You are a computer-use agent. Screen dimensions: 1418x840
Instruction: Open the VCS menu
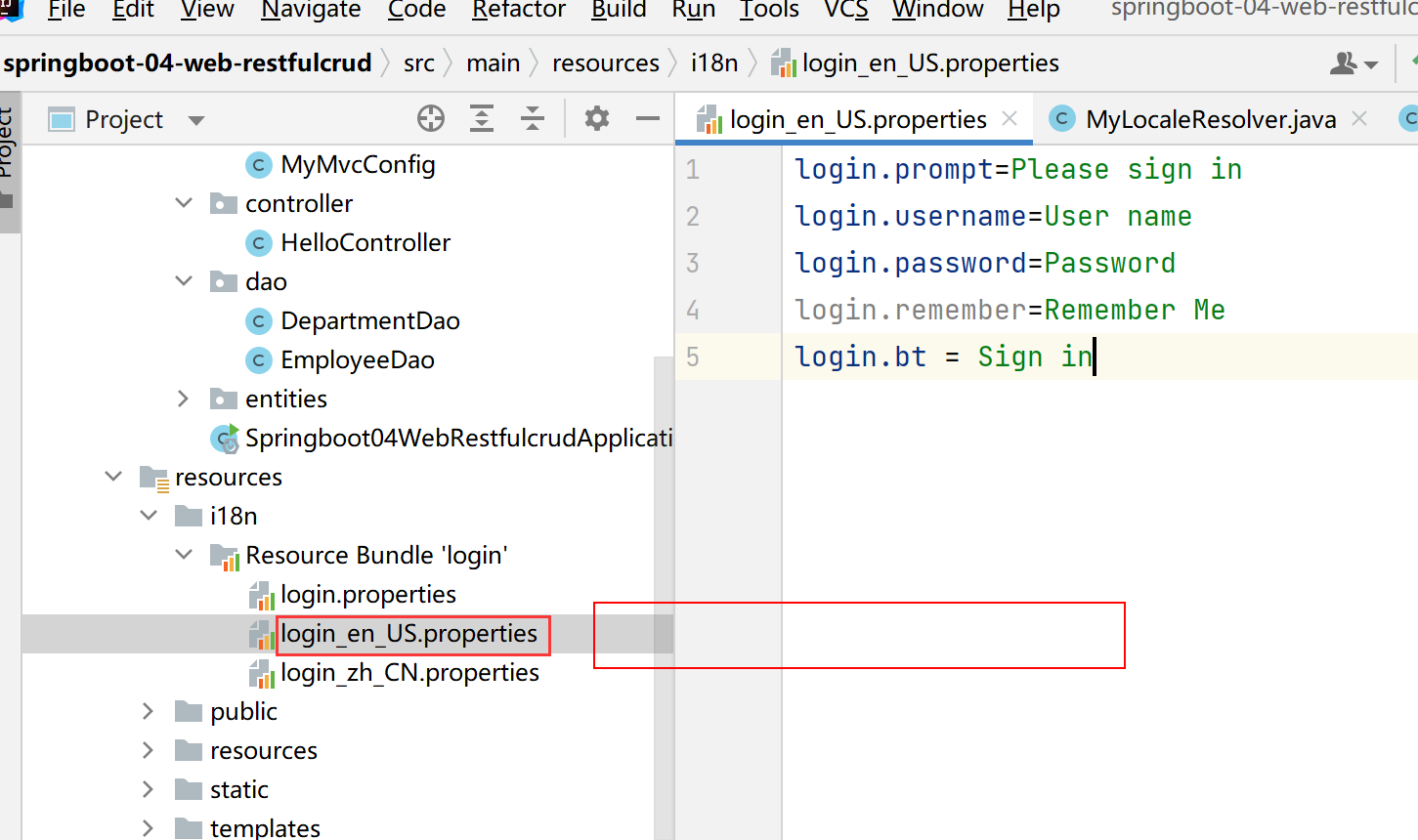click(846, 10)
